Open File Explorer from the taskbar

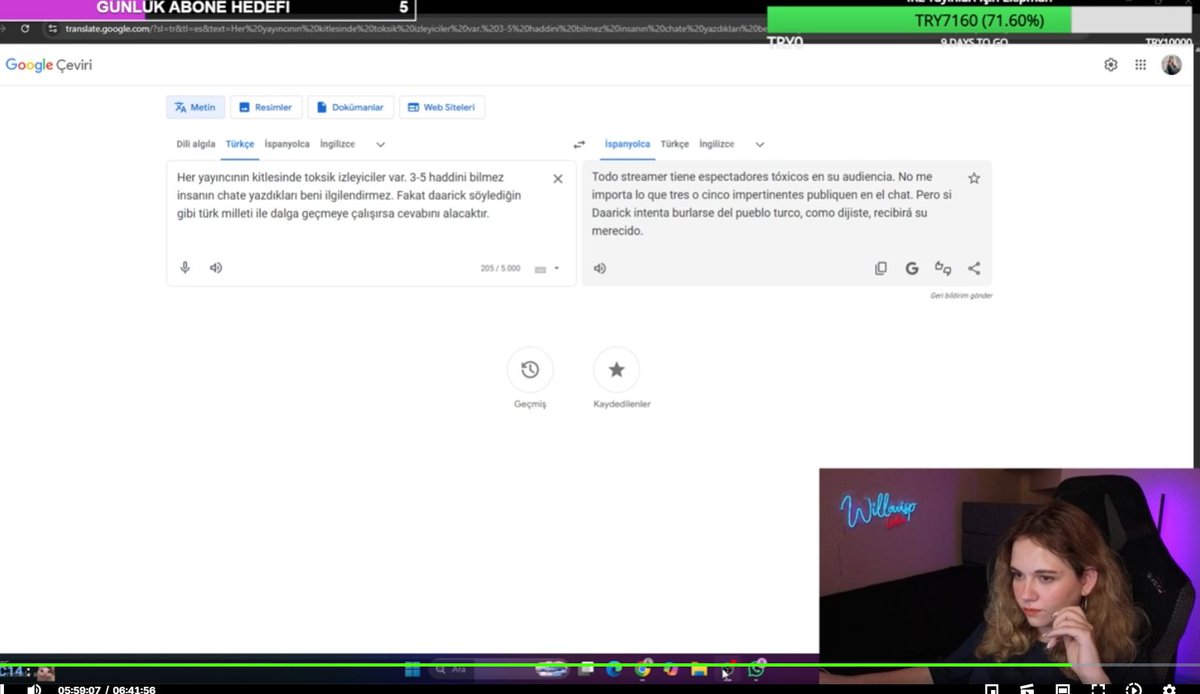(x=700, y=669)
